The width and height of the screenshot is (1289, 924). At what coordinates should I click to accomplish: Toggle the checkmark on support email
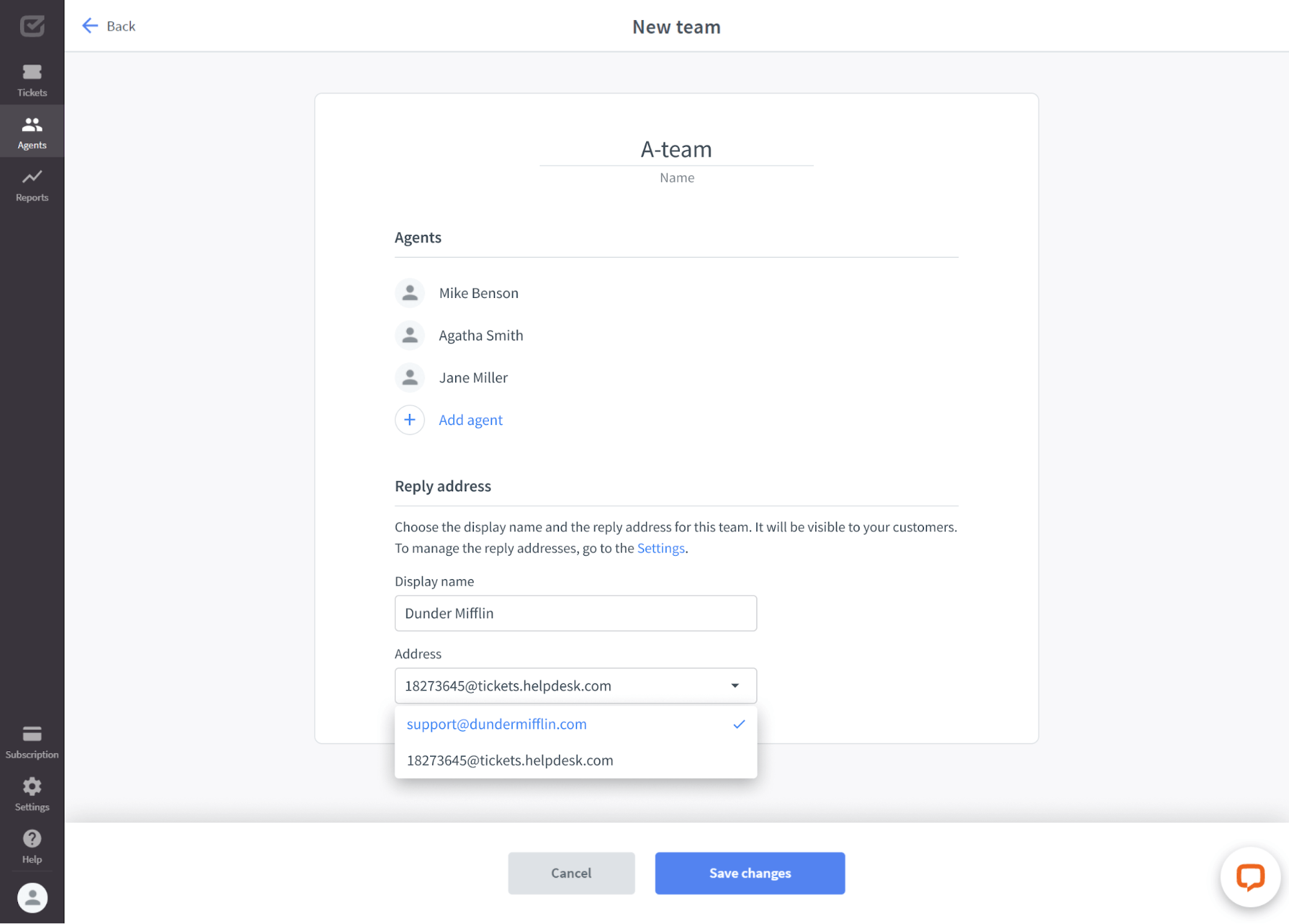pos(739,724)
